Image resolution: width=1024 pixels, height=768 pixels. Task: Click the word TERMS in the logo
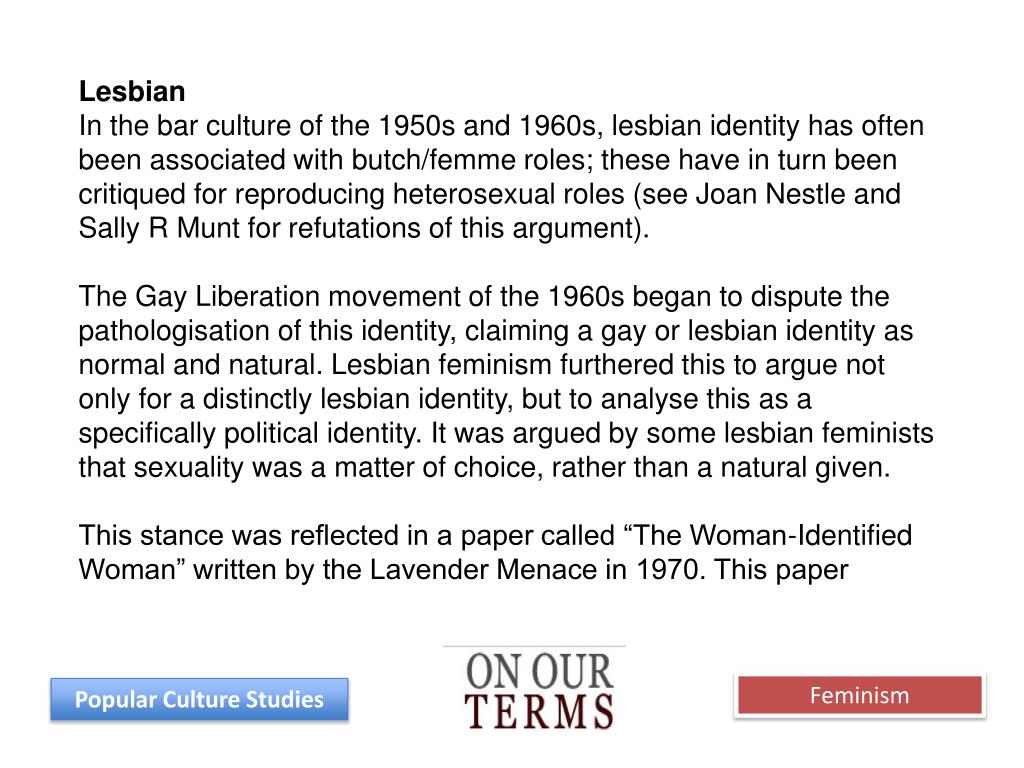click(539, 712)
